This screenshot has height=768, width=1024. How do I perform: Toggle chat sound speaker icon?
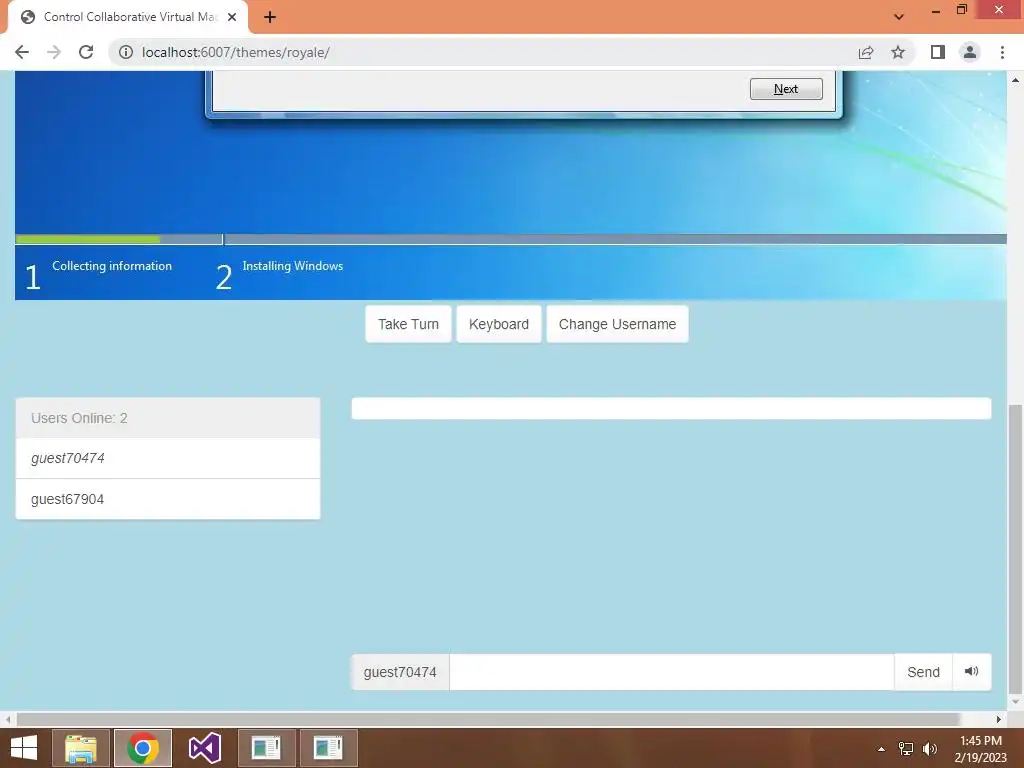[972, 671]
